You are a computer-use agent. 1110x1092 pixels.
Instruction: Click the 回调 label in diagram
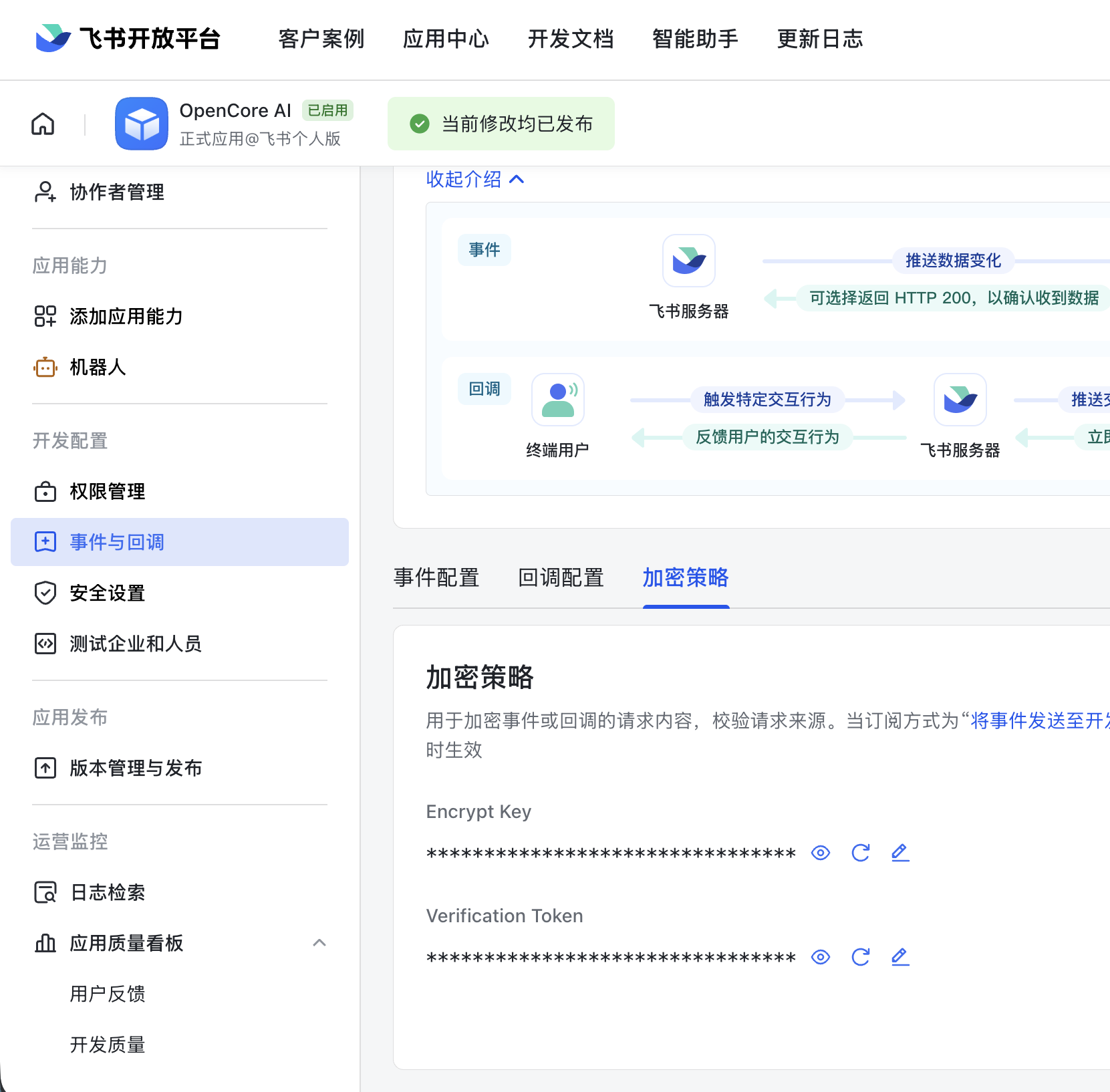pyautogui.click(x=484, y=389)
